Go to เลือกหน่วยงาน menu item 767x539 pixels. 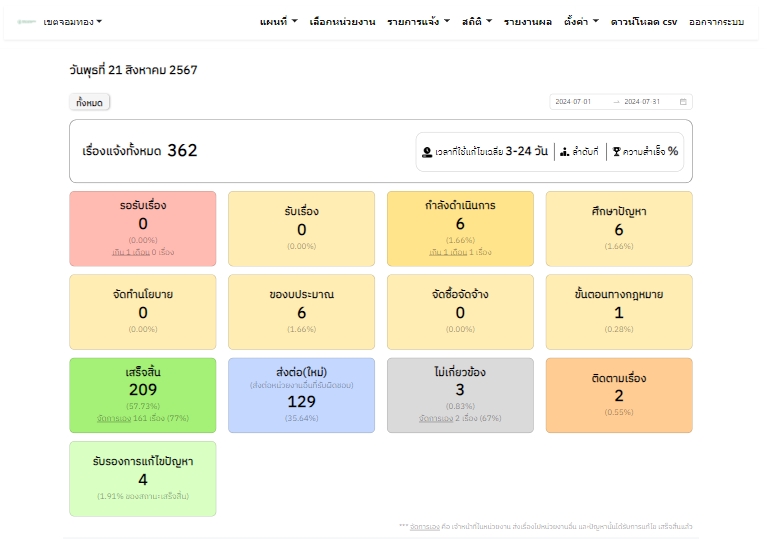[x=342, y=21]
